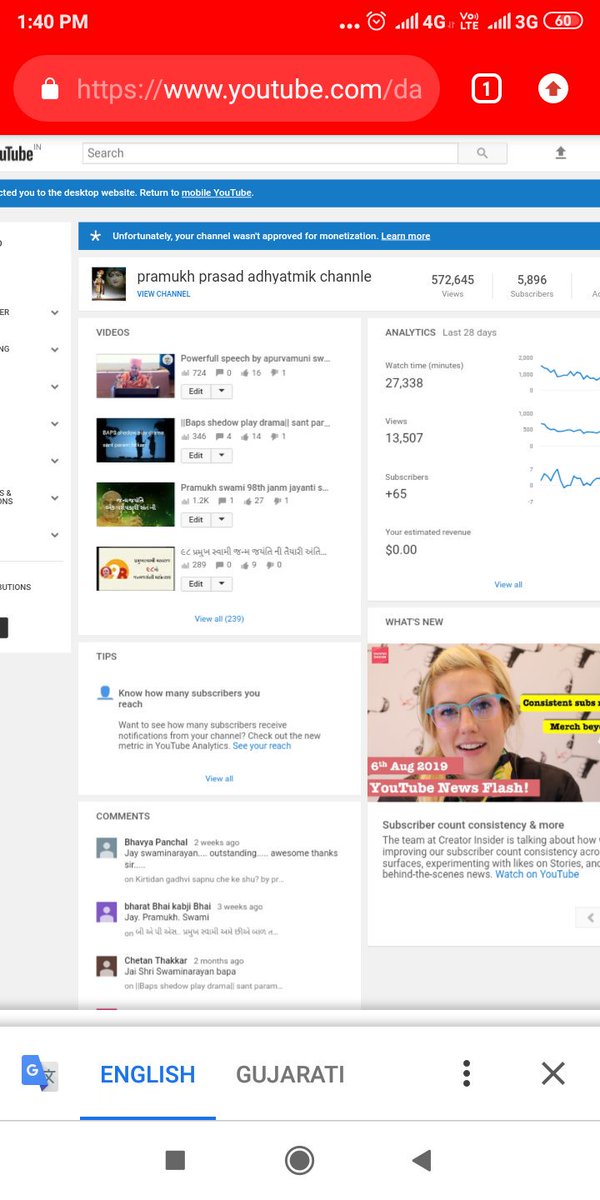Open Edit dropdown arrow for the fourth Gujarati video
The width and height of the screenshot is (600, 1200).
[x=222, y=583]
